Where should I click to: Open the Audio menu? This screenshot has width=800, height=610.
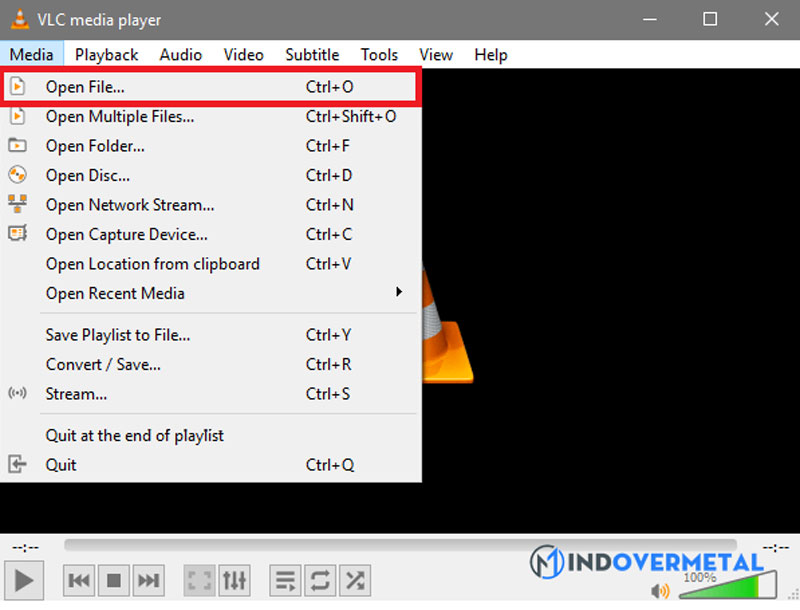180,54
